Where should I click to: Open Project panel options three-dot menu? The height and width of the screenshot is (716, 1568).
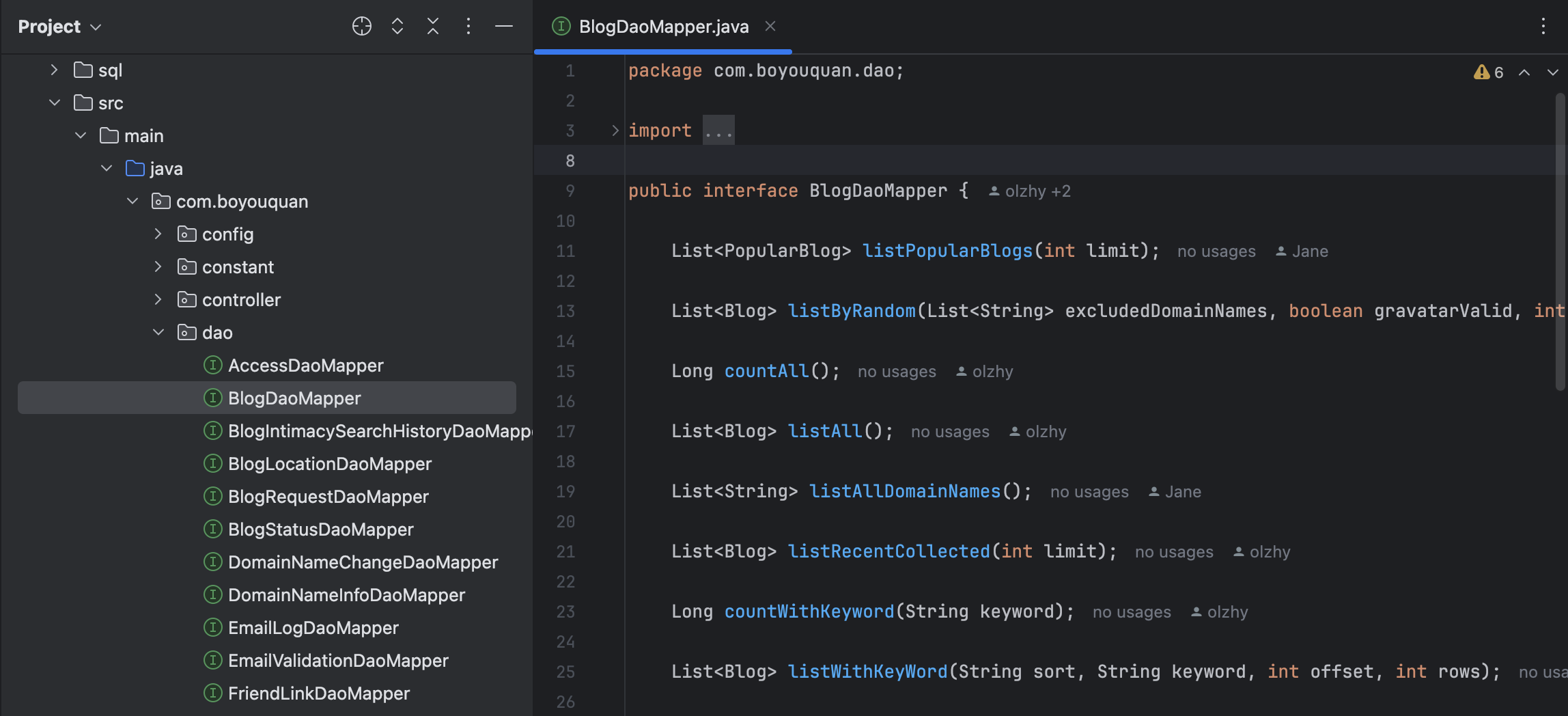click(x=468, y=27)
